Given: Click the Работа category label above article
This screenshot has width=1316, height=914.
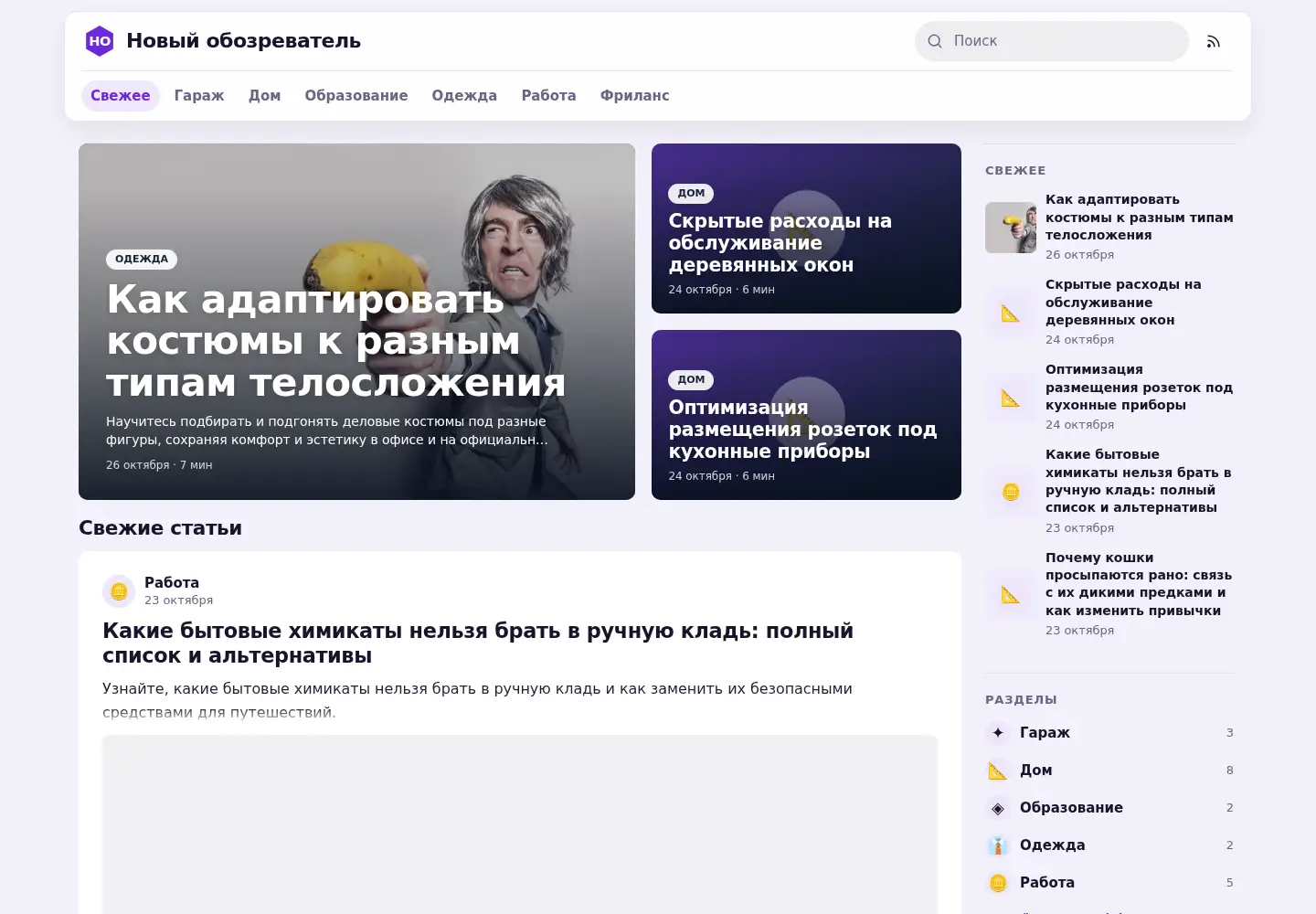Looking at the screenshot, I should tap(172, 583).
